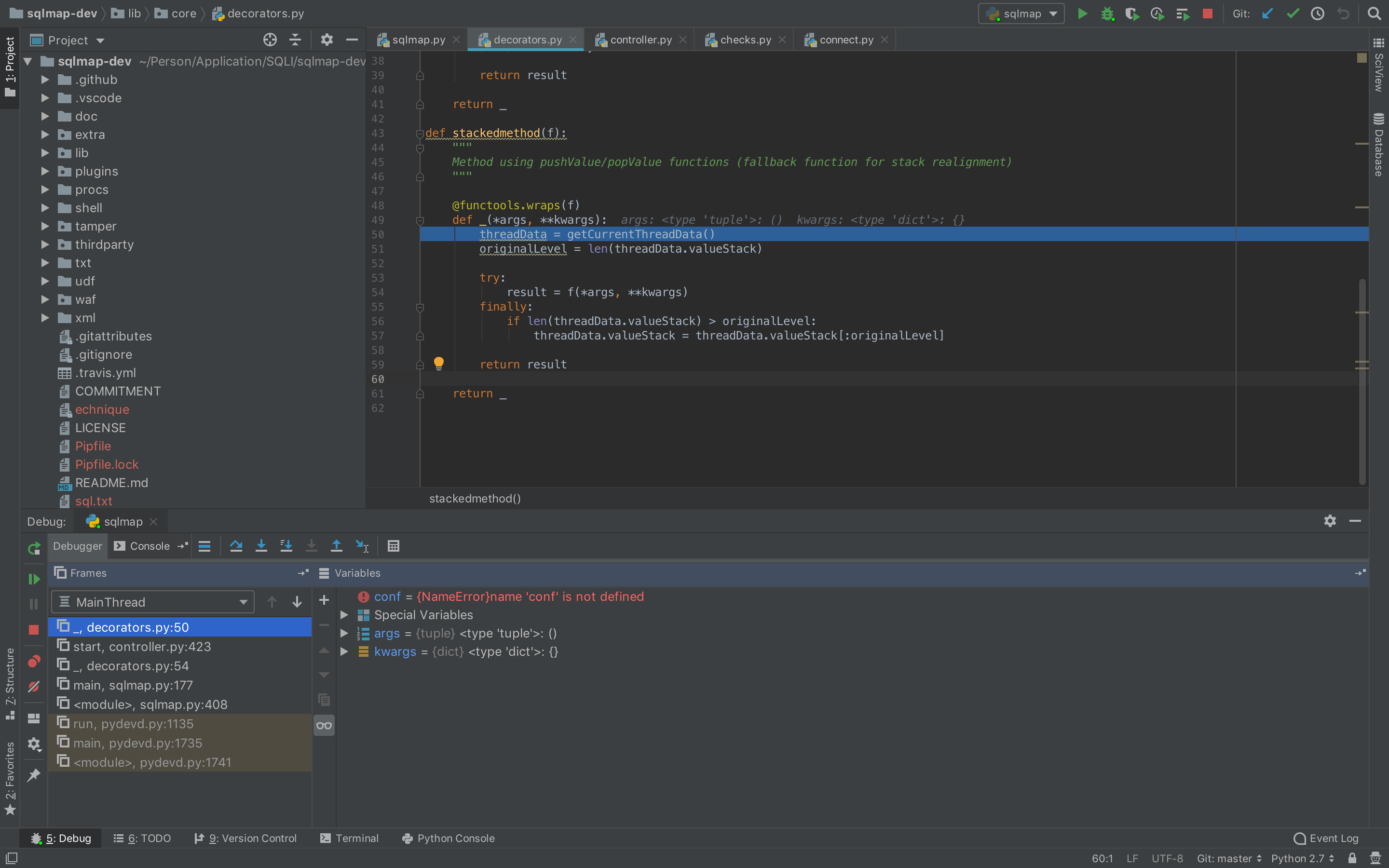Click the Step Over debugger icon
1389x868 pixels.
236,546
